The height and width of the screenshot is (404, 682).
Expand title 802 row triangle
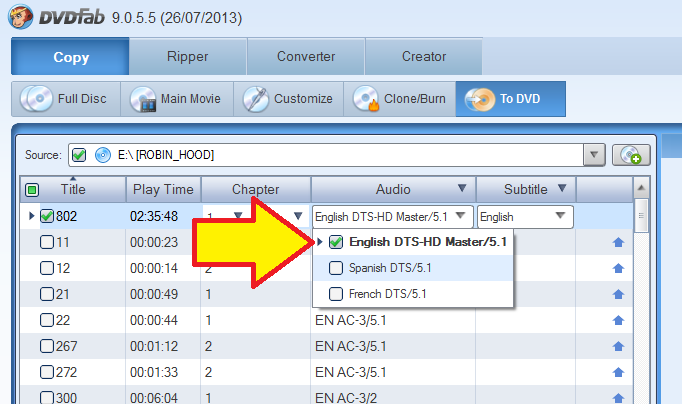[31, 216]
